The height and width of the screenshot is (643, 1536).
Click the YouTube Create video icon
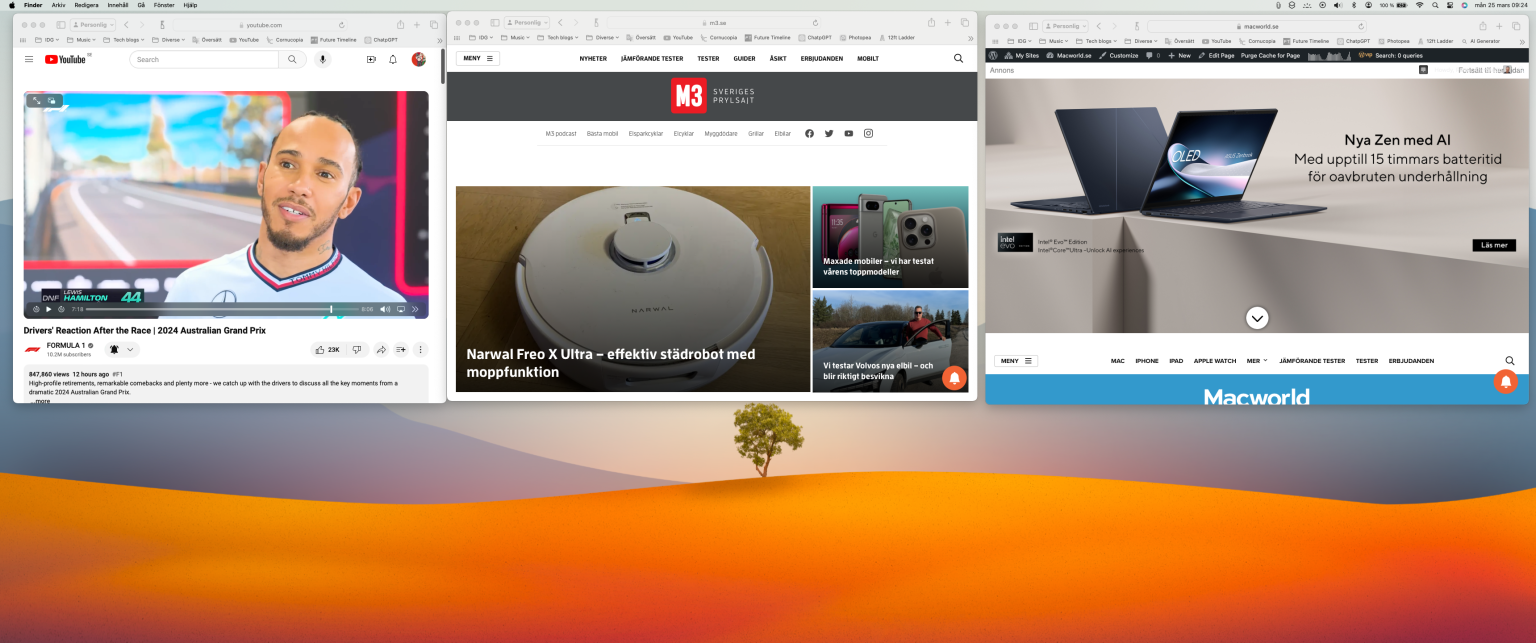click(x=371, y=60)
